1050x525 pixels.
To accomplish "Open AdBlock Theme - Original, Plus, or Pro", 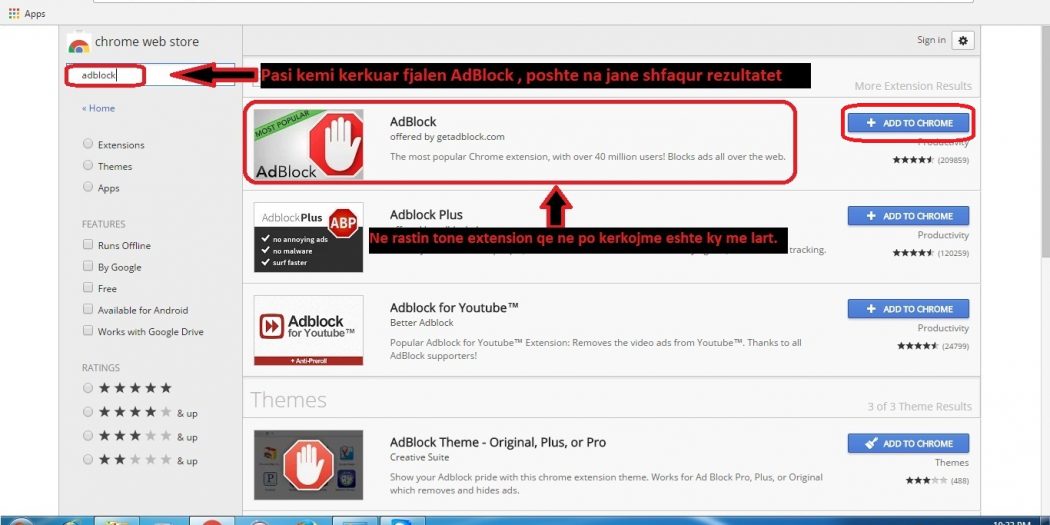I will coord(498,443).
